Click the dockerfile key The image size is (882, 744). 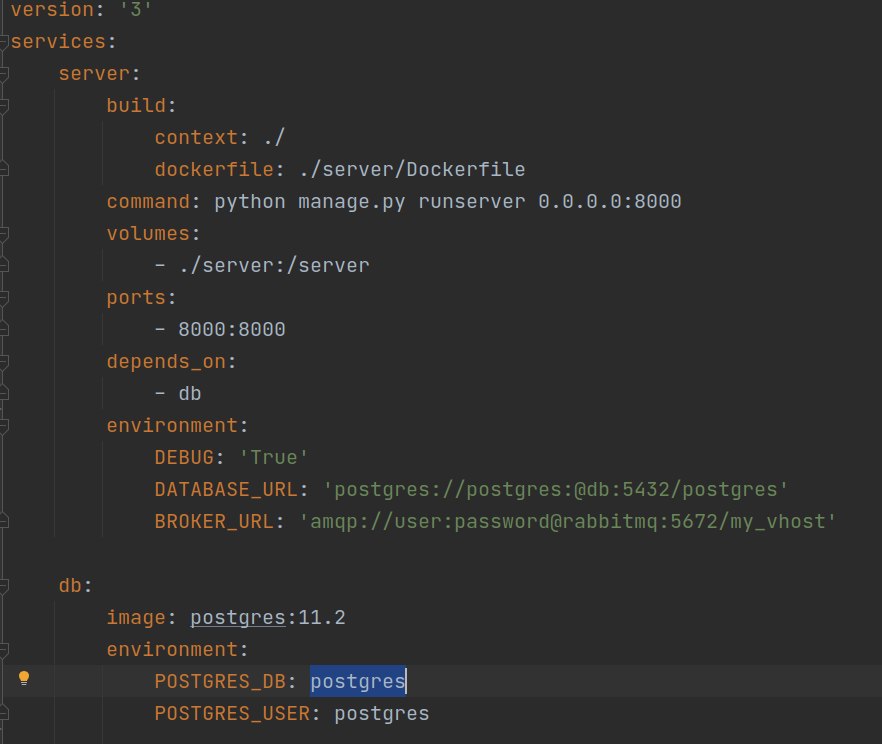[x=214, y=170]
